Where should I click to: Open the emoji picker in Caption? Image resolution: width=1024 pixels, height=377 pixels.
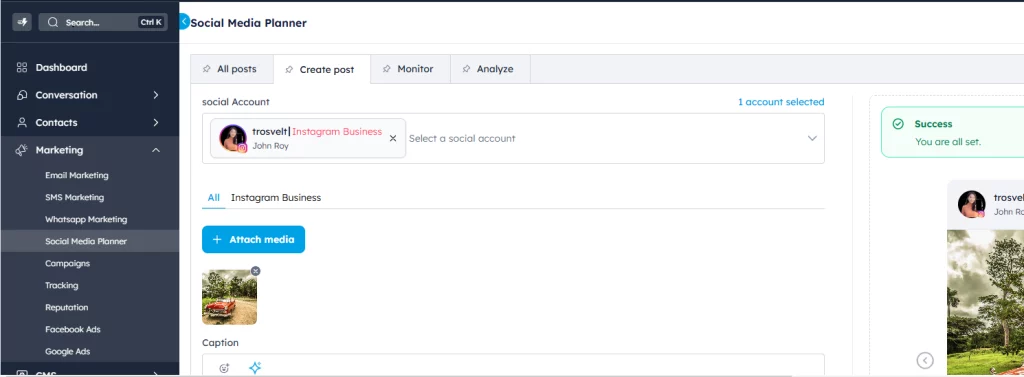(x=224, y=368)
